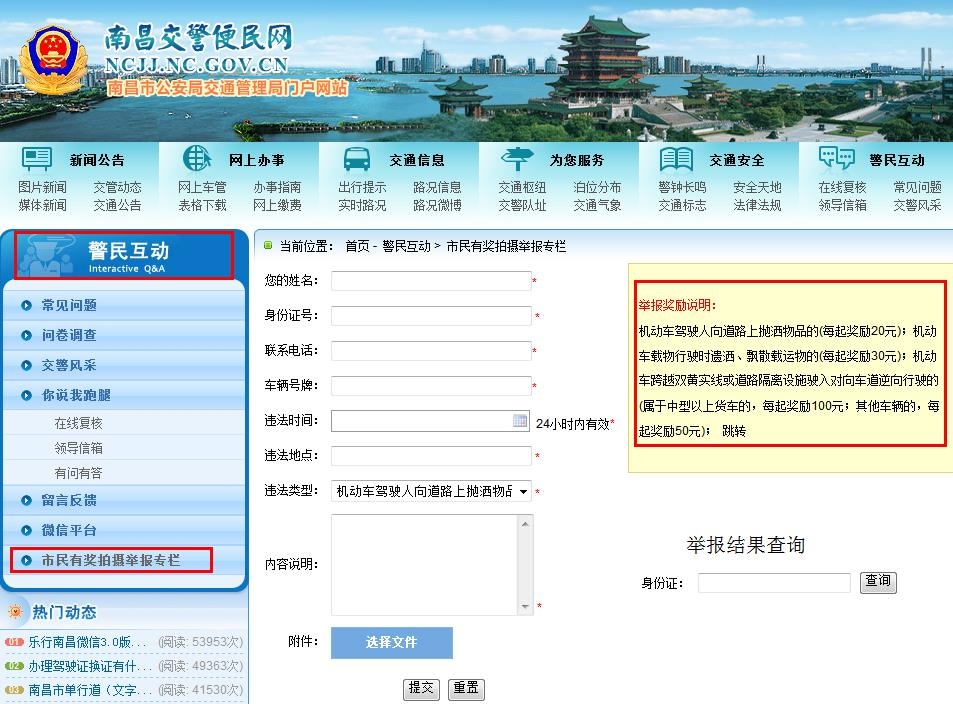Open the 网上缴费 link
Viewport: 953px width, 704px height.
[x=277, y=205]
